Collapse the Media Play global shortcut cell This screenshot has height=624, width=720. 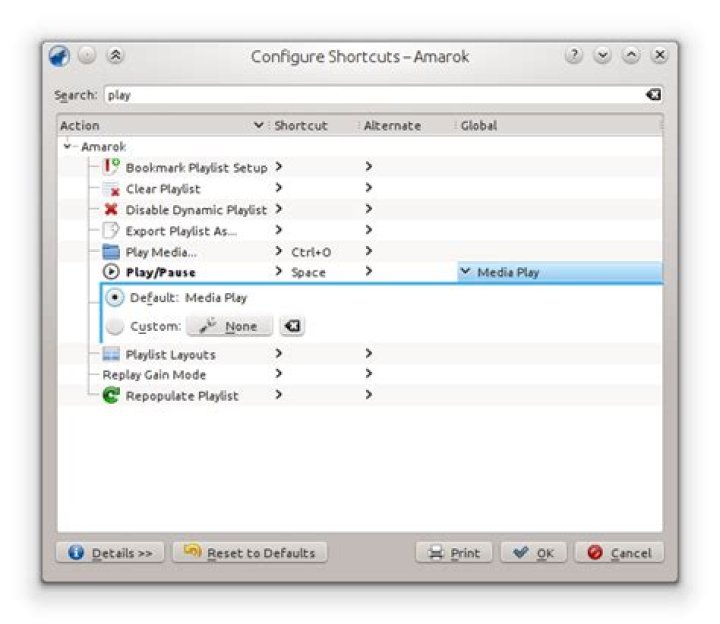(x=466, y=271)
